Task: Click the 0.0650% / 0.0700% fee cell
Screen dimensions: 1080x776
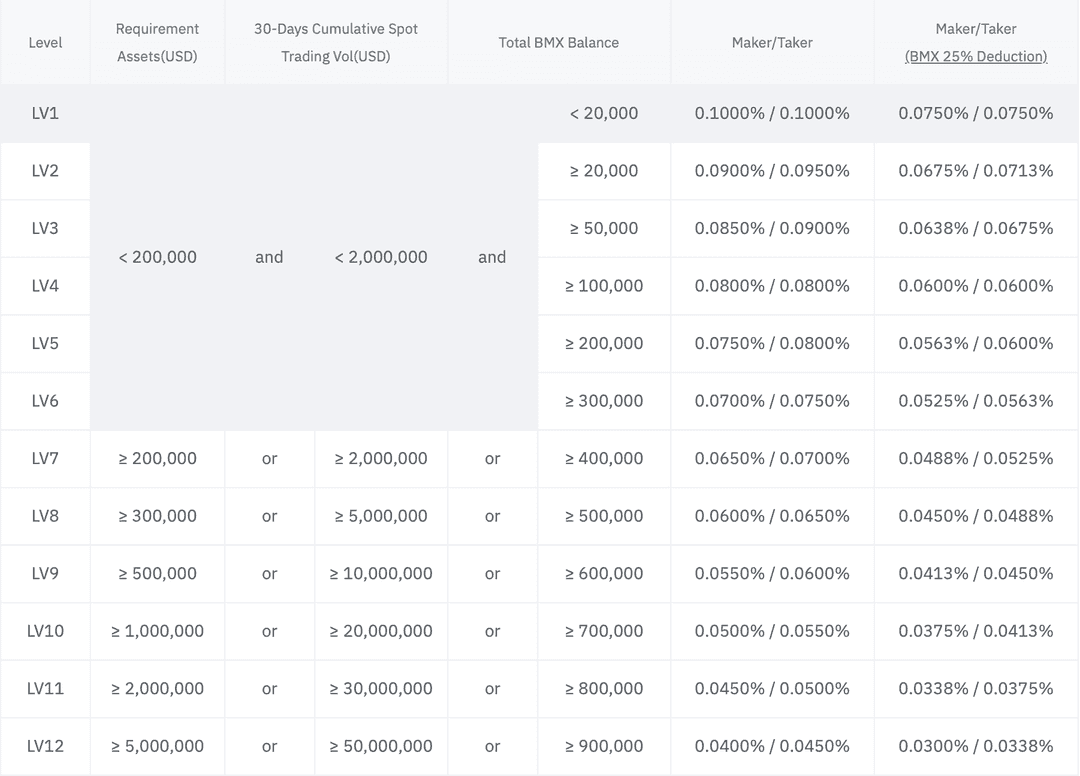Action: pos(770,458)
